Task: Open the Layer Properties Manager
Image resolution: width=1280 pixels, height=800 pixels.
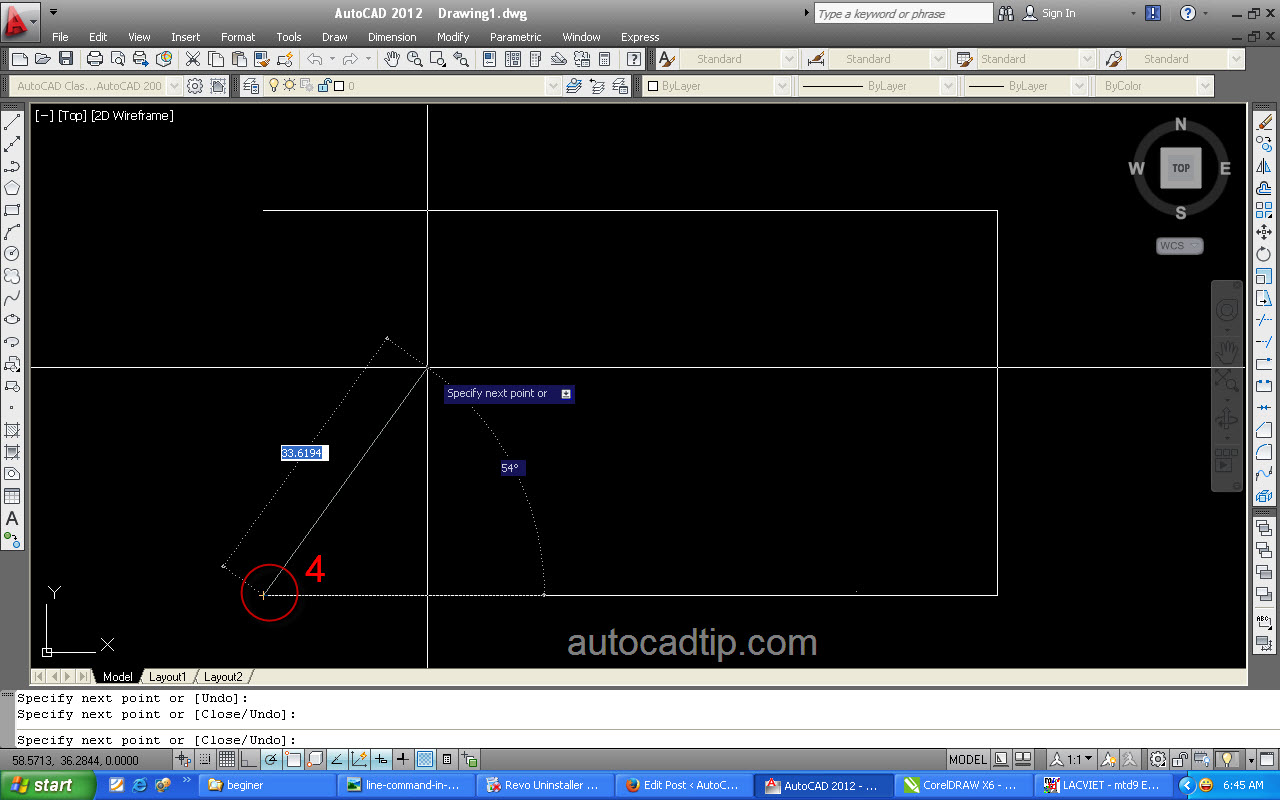Action: (x=249, y=86)
